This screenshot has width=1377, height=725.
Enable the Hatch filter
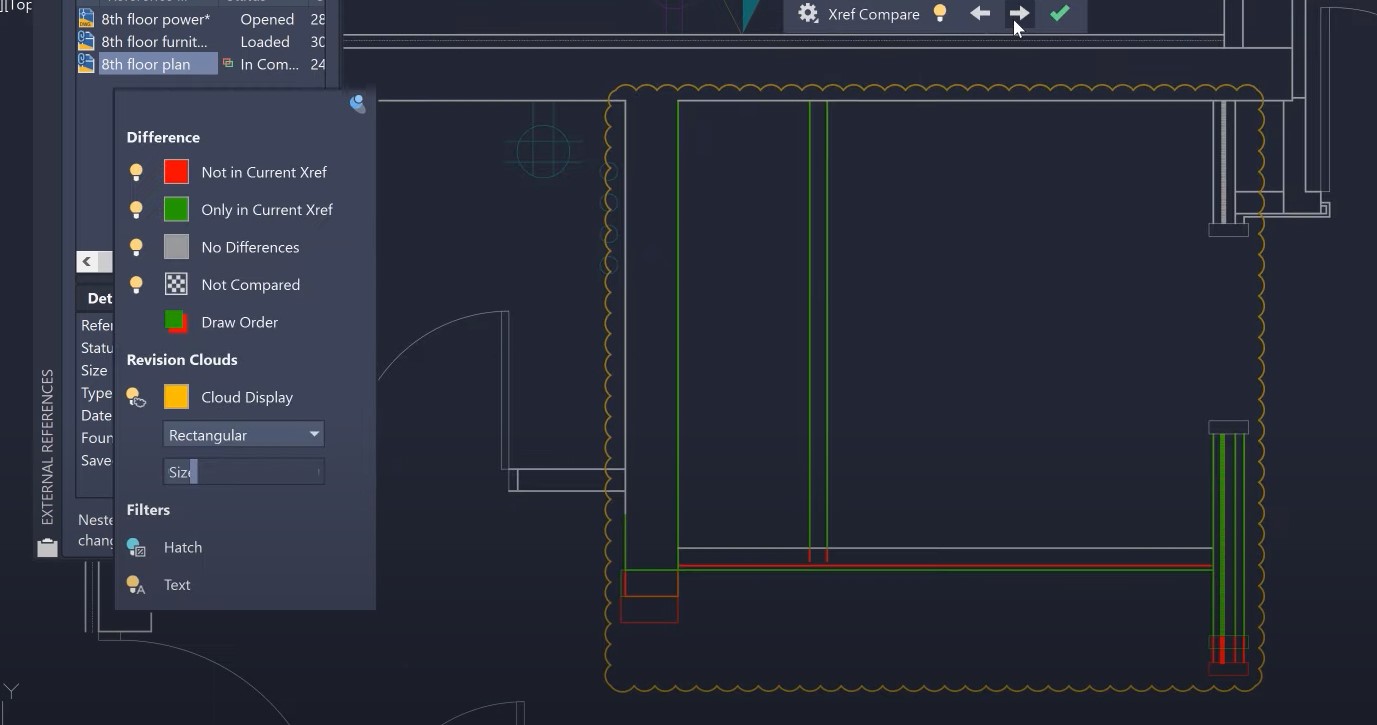coord(135,547)
